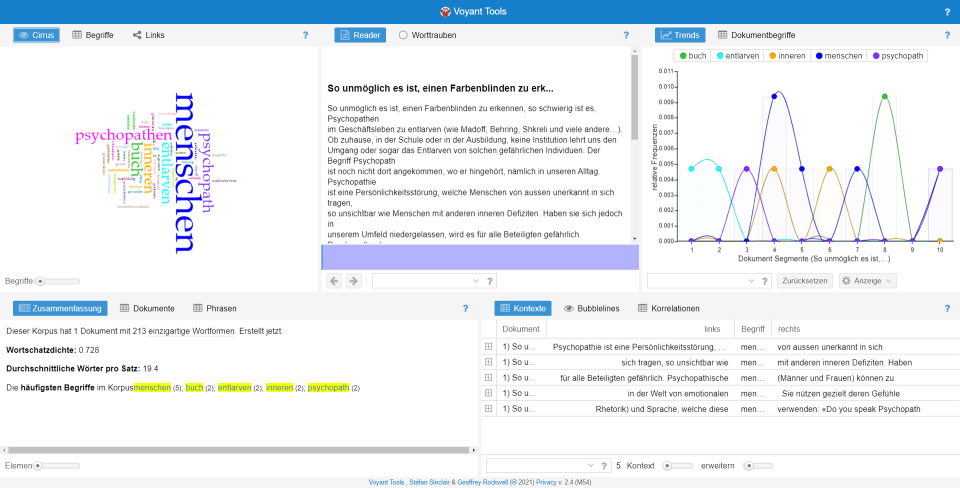
Task: Expand context row '(Männer und Frauen) können zu'
Action: tap(488, 377)
